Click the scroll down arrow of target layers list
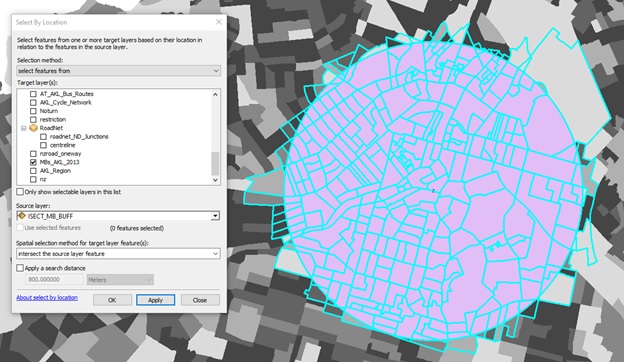The width and height of the screenshot is (624, 362). click(215, 180)
